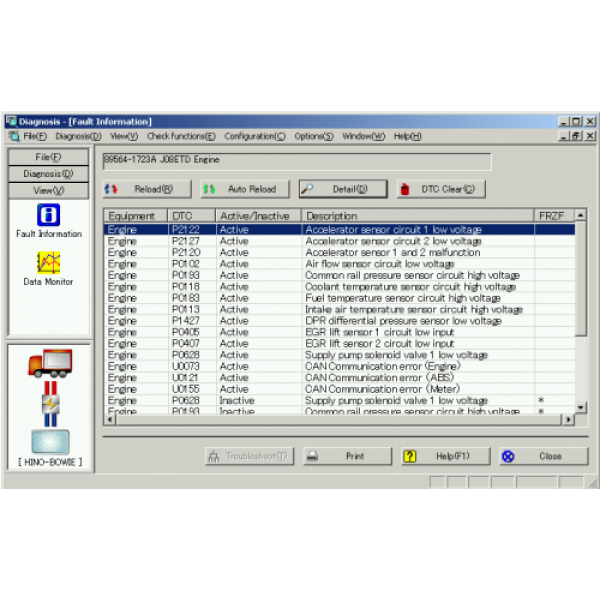Select the P2122 accelerator sensor fault row

340,229
